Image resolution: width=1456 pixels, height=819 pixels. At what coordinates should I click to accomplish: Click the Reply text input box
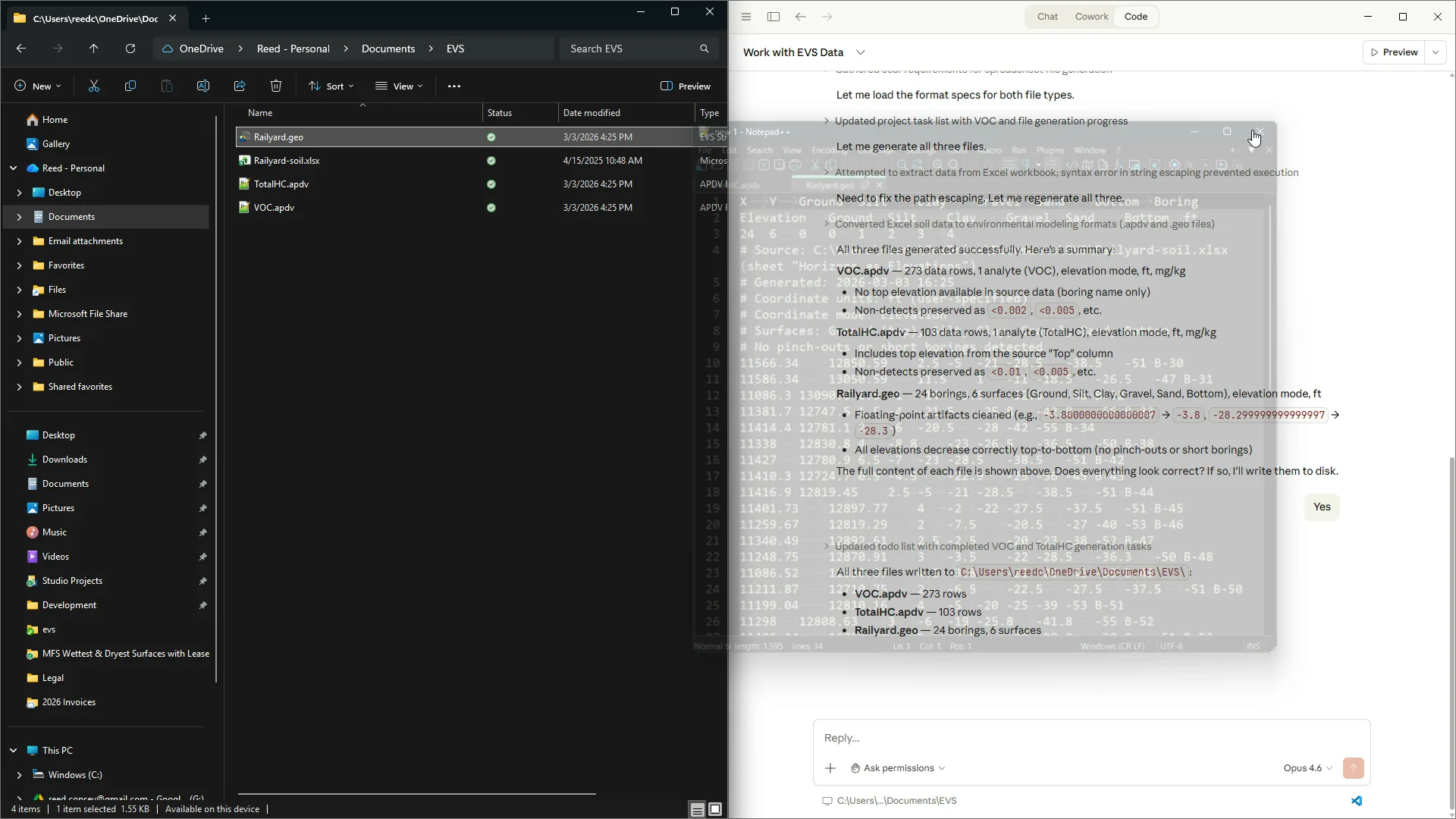(x=1090, y=738)
